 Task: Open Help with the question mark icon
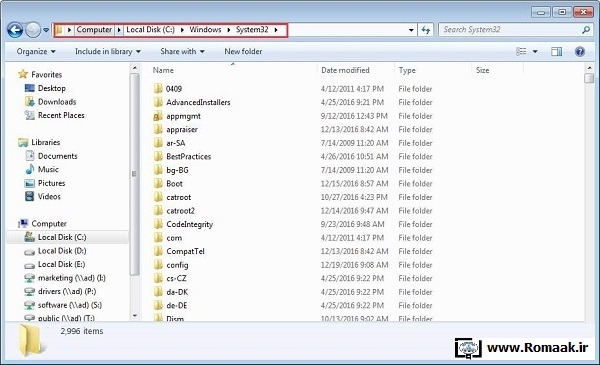tap(580, 51)
